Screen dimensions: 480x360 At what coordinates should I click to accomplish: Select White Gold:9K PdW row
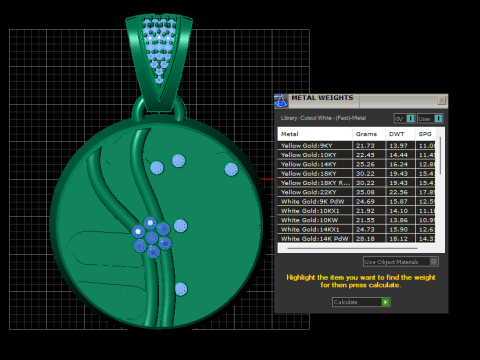pyautogui.click(x=356, y=202)
